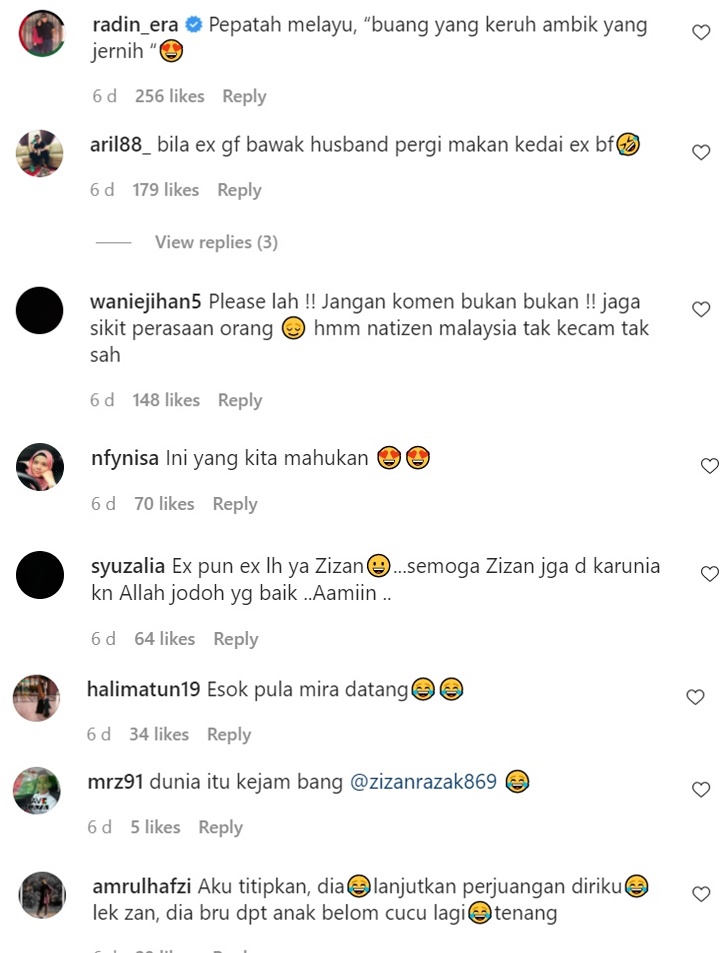Tap heart beside halimatun19's comment
The image size is (723, 953).
point(695,697)
